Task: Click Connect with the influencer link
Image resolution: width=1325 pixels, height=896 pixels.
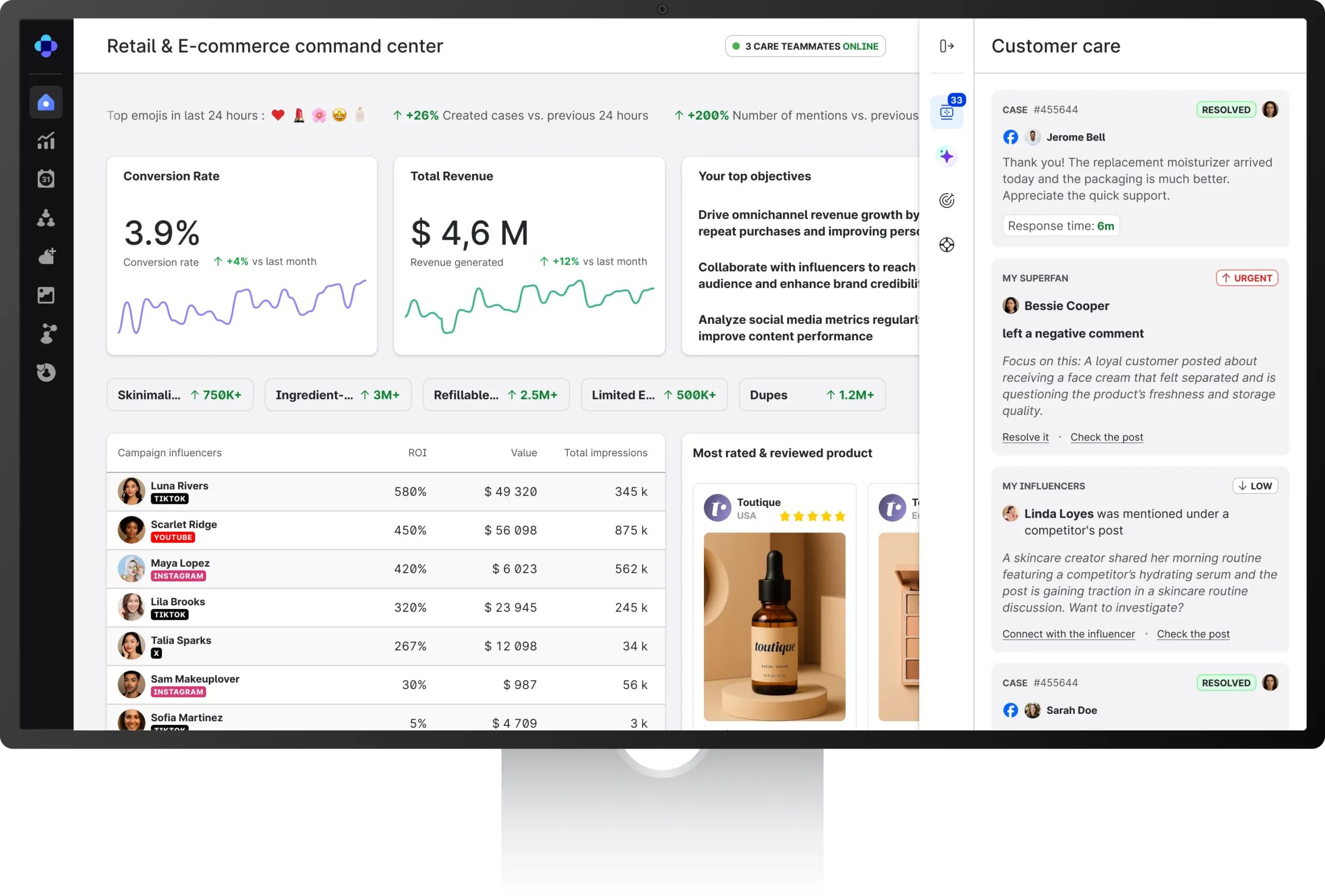Action: [1068, 634]
